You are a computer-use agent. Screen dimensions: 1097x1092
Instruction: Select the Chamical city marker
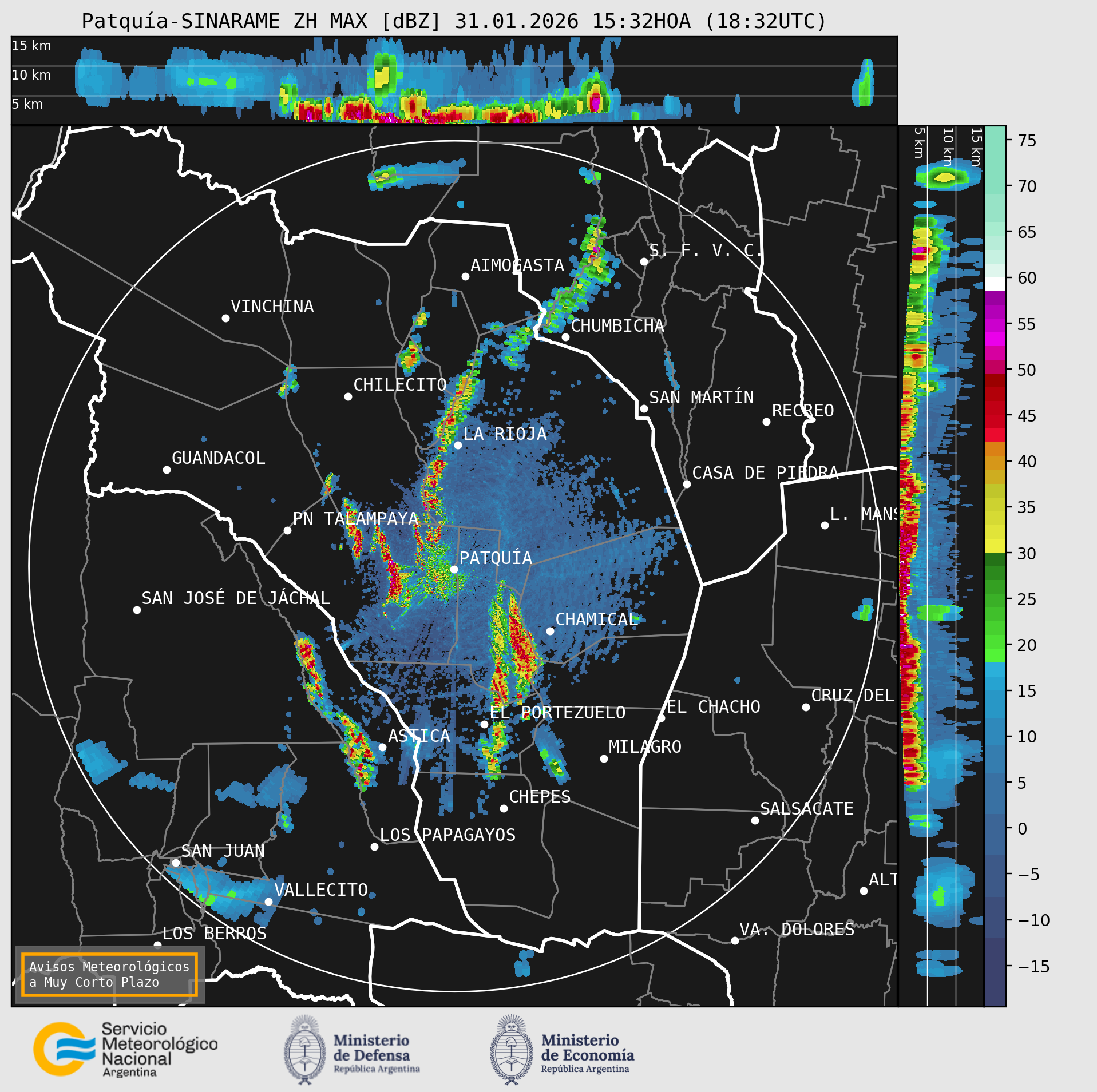click(x=550, y=631)
